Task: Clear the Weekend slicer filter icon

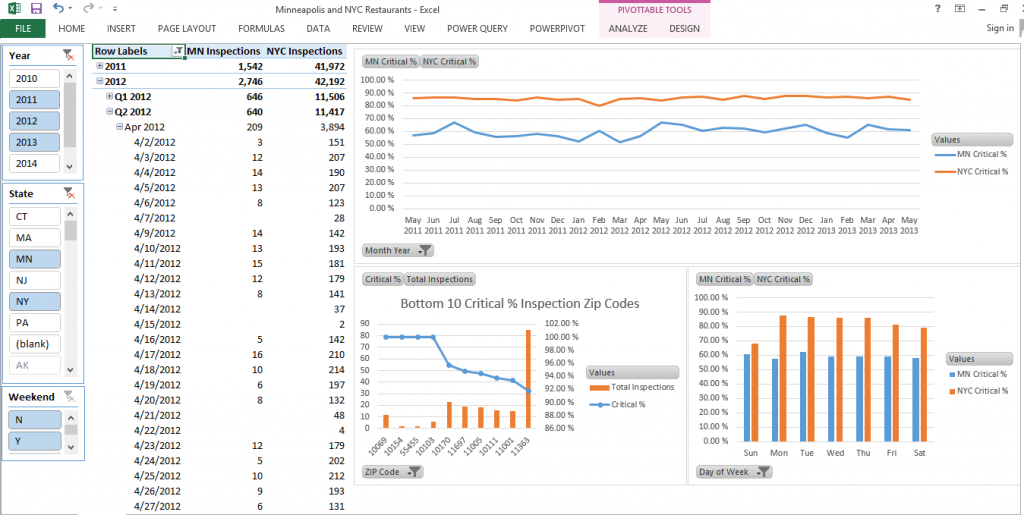Action: pyautogui.click(x=69, y=396)
